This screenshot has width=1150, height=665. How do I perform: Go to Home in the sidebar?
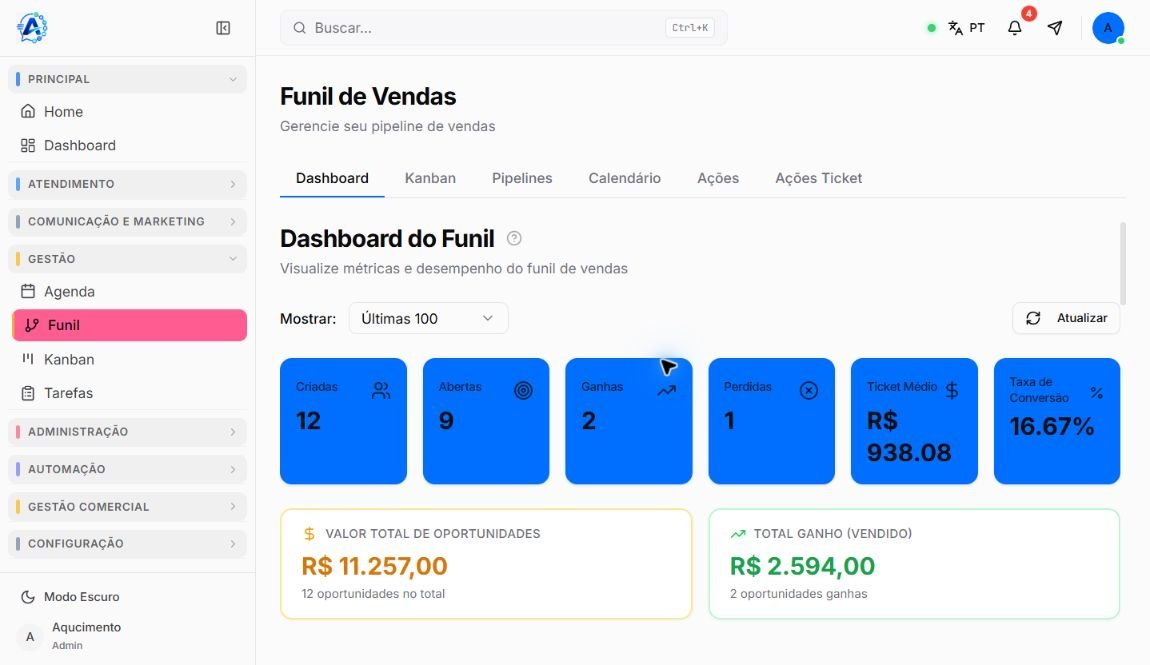[129, 111]
